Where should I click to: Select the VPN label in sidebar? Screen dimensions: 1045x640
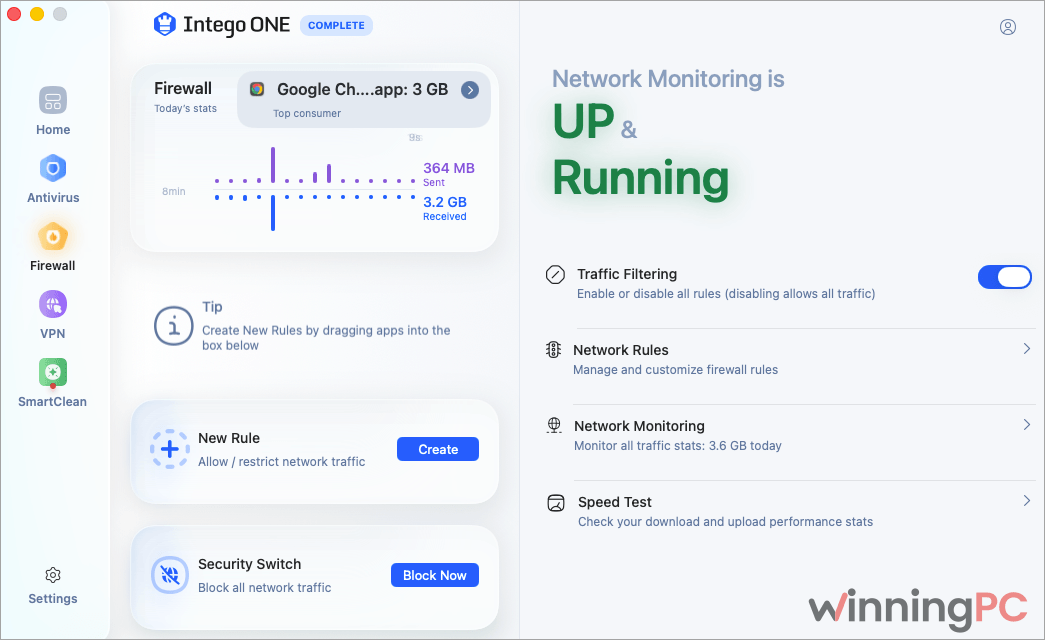coord(53,333)
